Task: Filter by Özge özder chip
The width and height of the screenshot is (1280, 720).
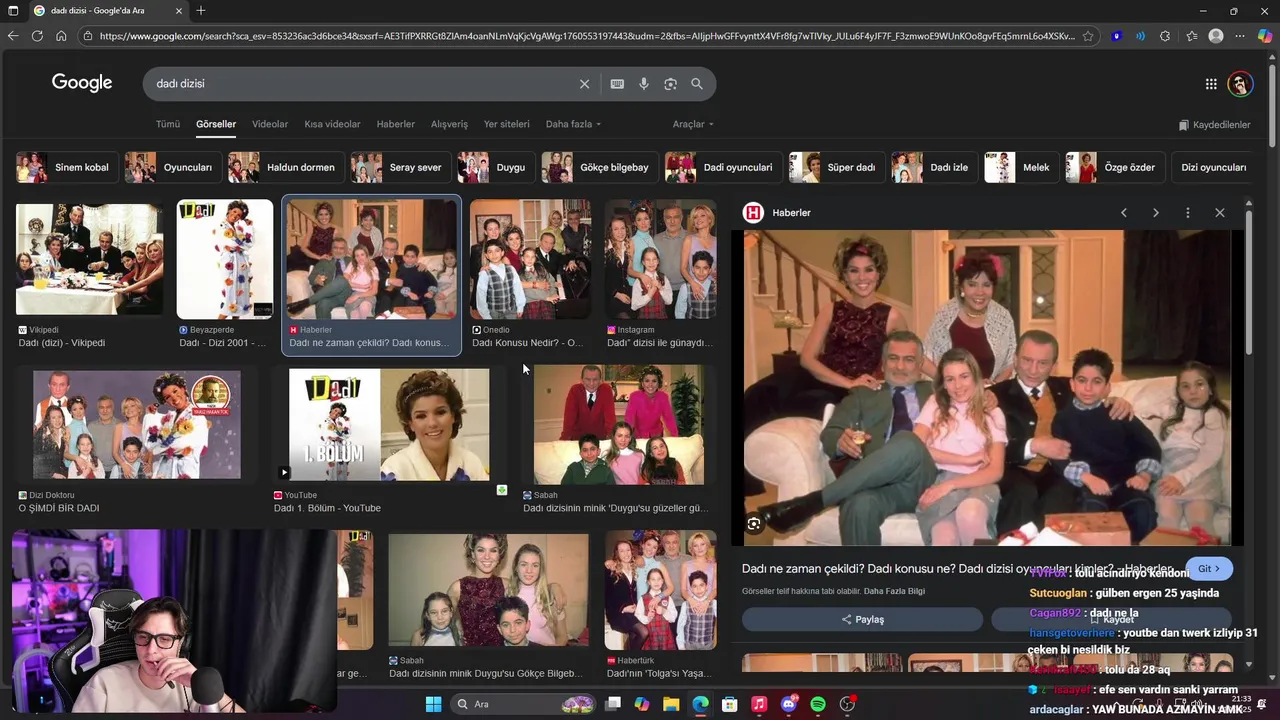Action: pos(1115,167)
